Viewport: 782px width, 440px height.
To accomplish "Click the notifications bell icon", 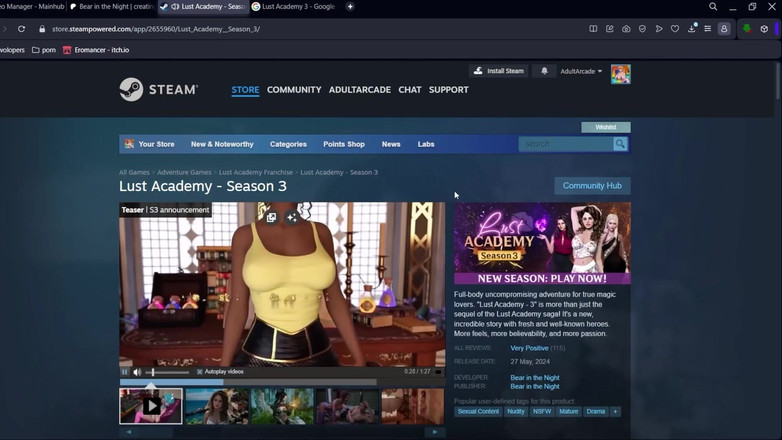I will point(544,71).
